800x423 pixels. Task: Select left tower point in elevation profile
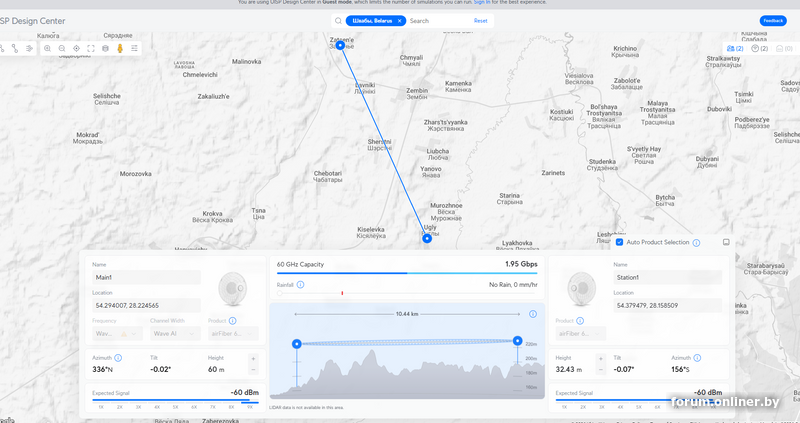click(x=297, y=344)
